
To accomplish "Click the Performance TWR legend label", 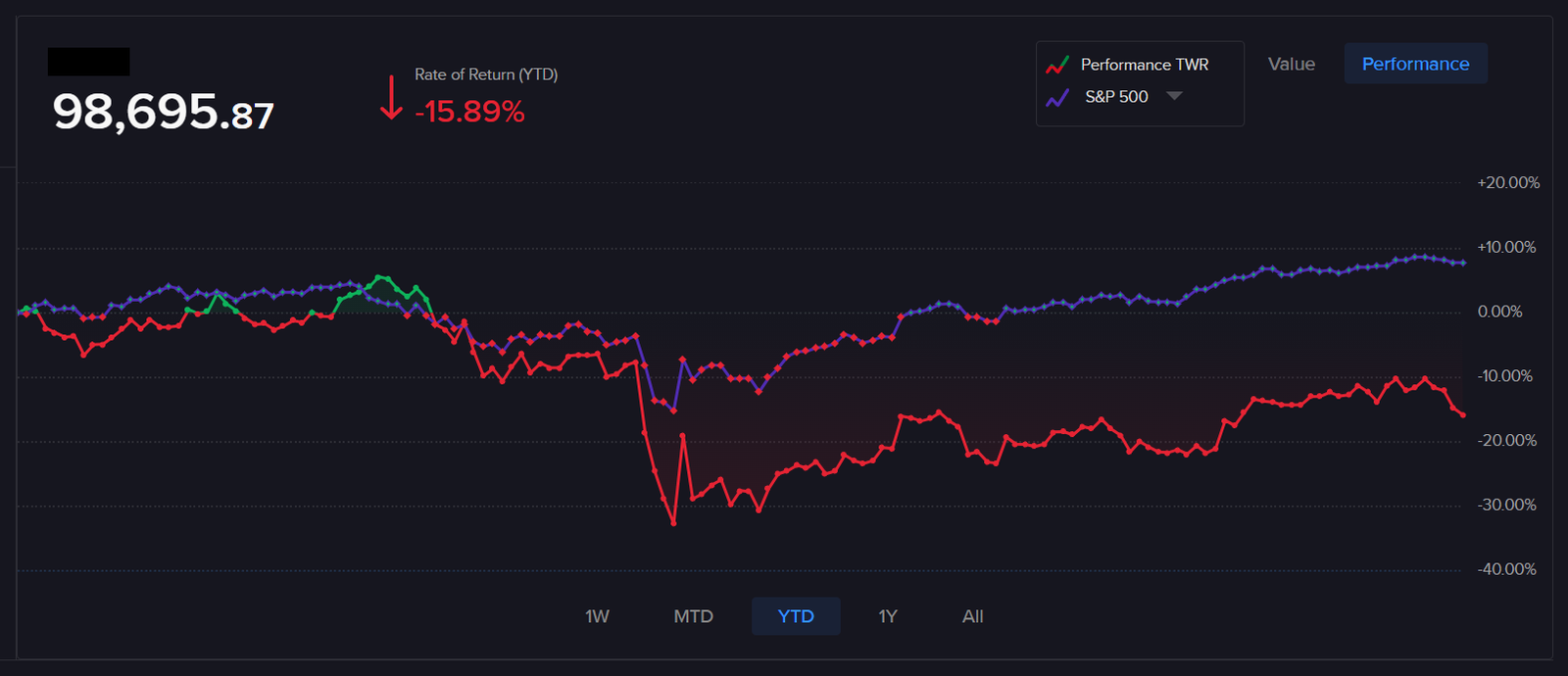I will point(1144,65).
